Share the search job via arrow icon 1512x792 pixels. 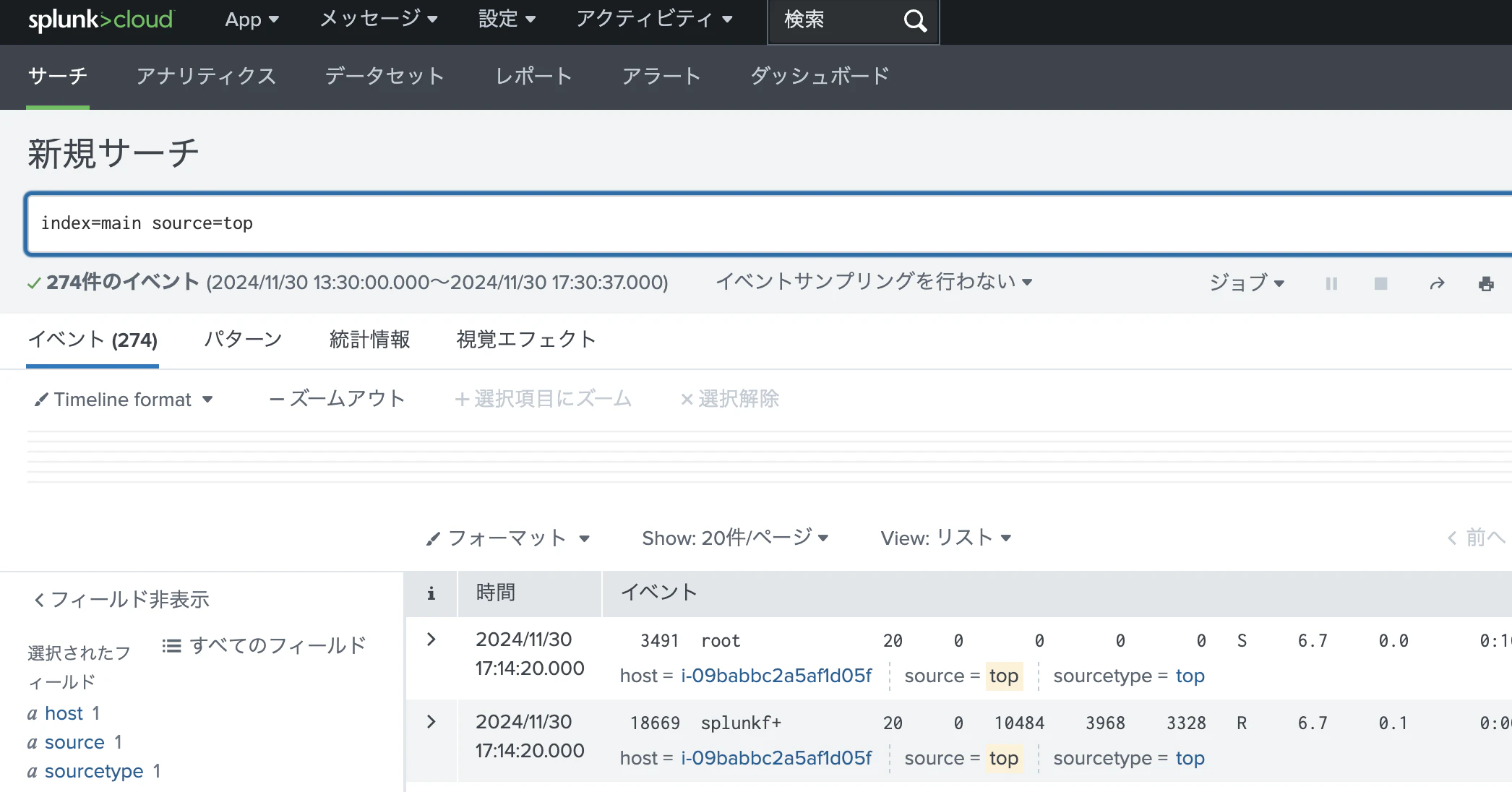pos(1437,283)
